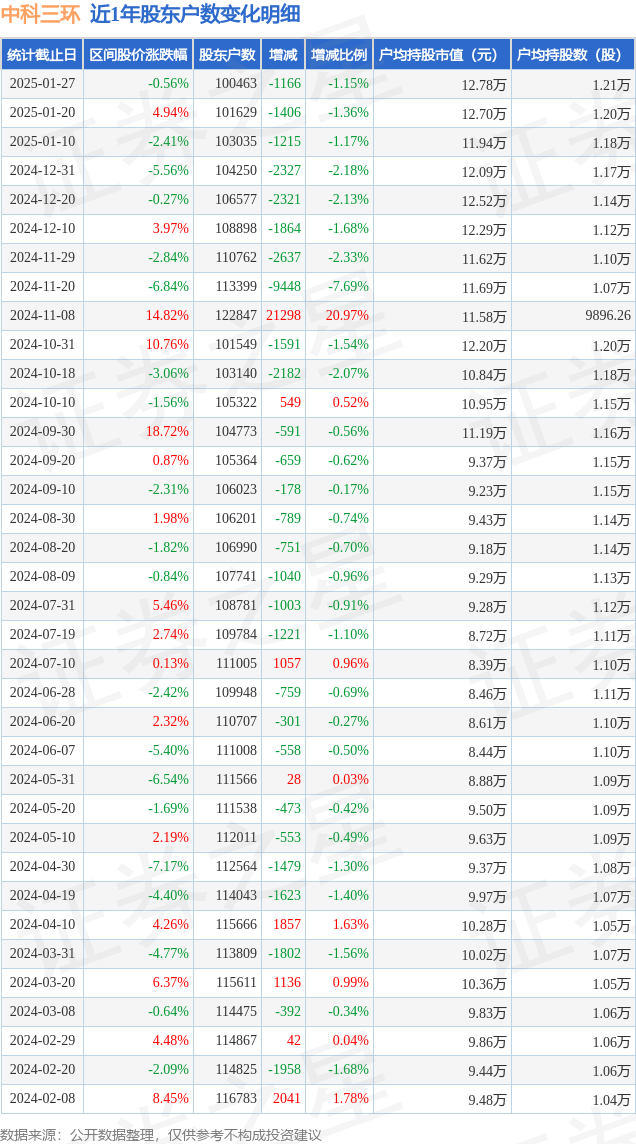636x1144 pixels.
Task: Click the 116783 shareholder count cell
Action: tap(235, 1098)
